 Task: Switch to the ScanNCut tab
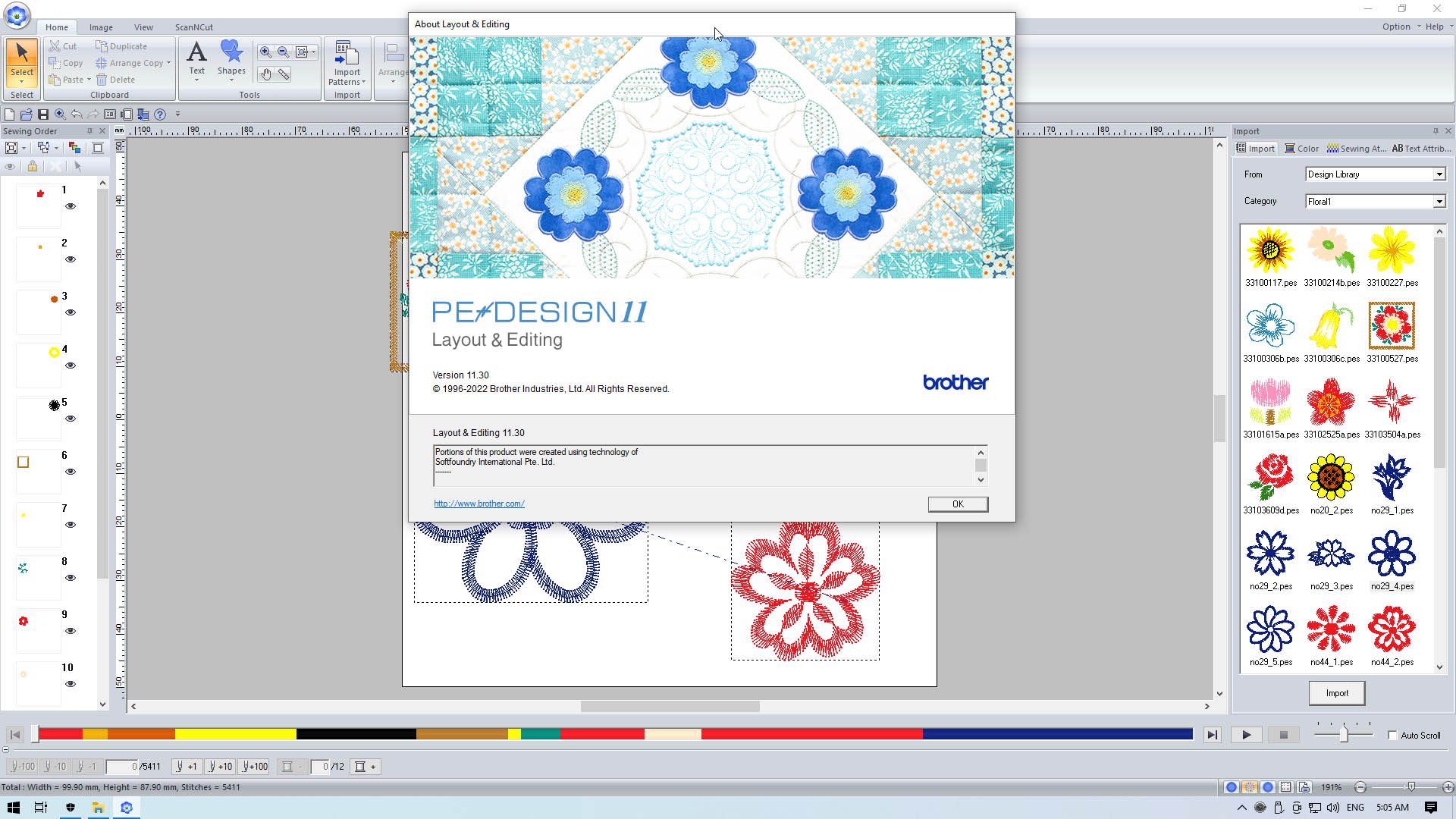(x=193, y=27)
